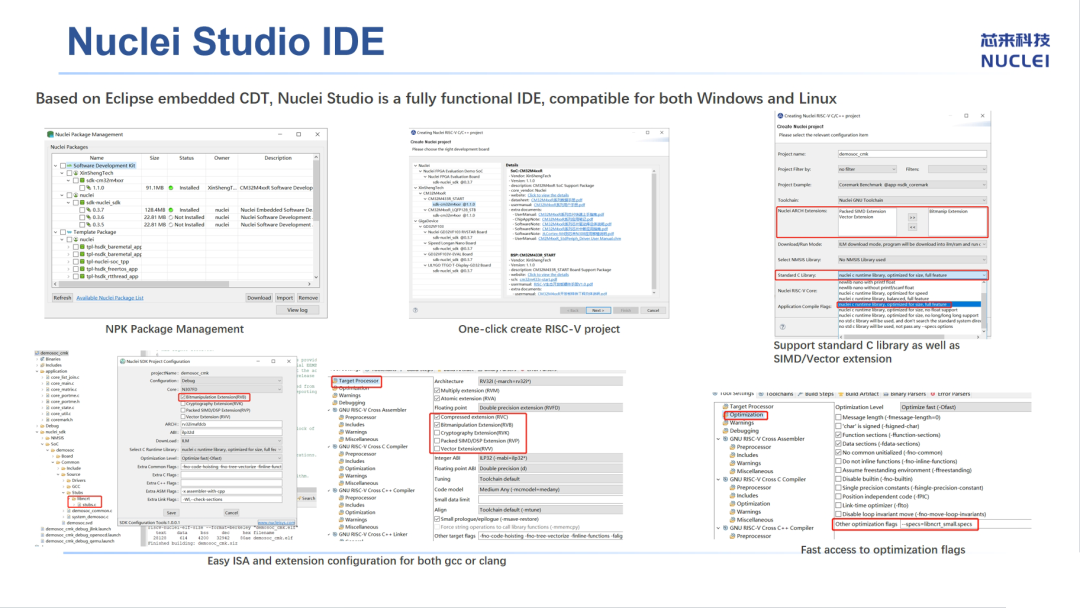The image size is (1080, 608).
Task: Collapse the Software Development Kit tree node
Action: pos(56,166)
